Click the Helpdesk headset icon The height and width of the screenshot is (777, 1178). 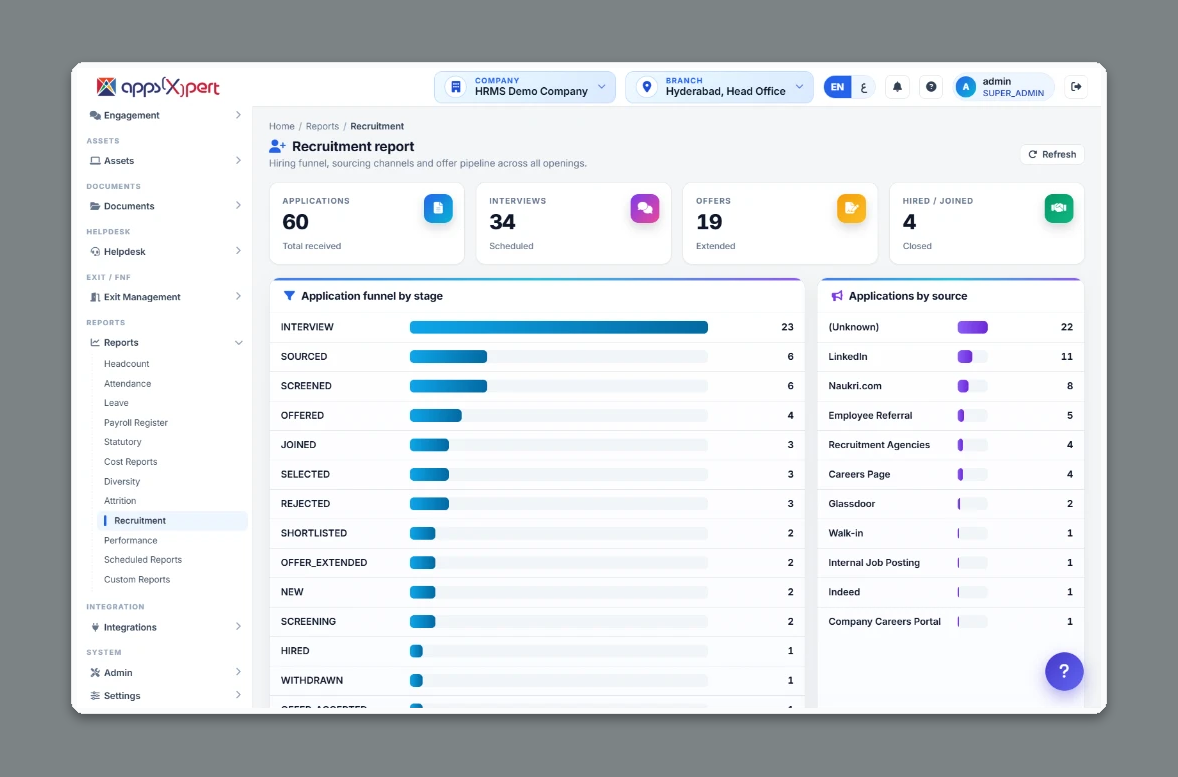[x=95, y=252]
